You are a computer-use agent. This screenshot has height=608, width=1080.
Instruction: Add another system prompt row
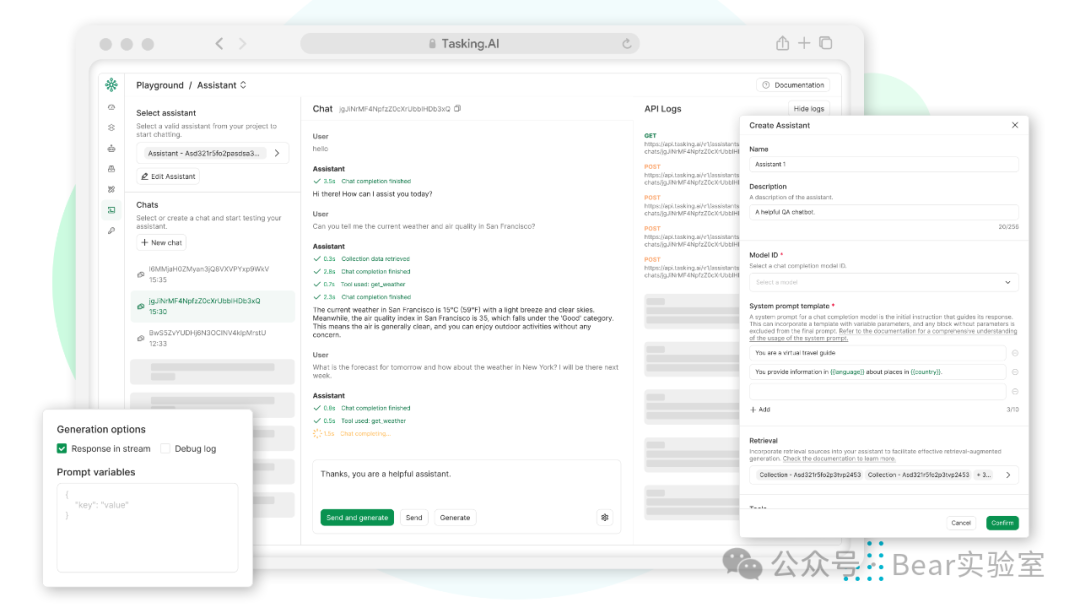pyautogui.click(x=760, y=410)
